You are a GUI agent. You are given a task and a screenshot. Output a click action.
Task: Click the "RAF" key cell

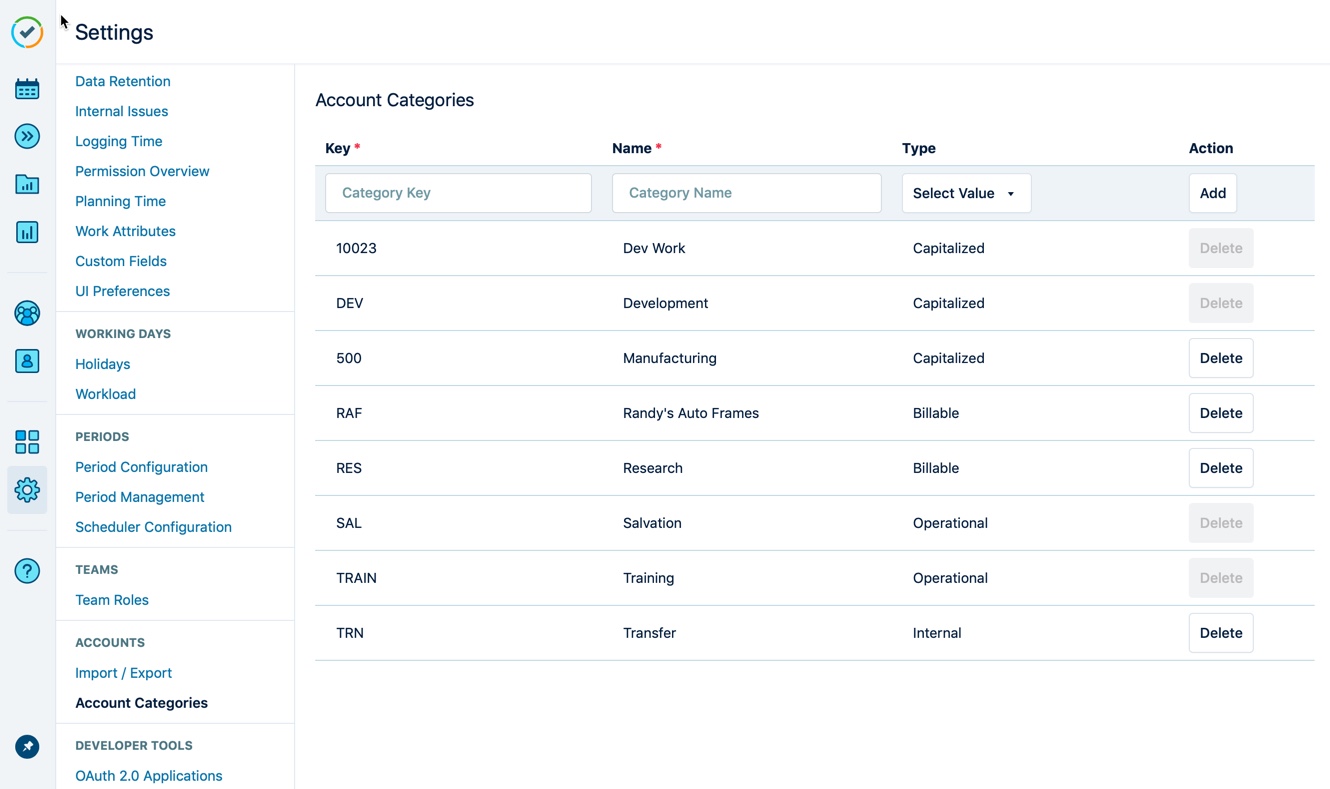(x=349, y=413)
